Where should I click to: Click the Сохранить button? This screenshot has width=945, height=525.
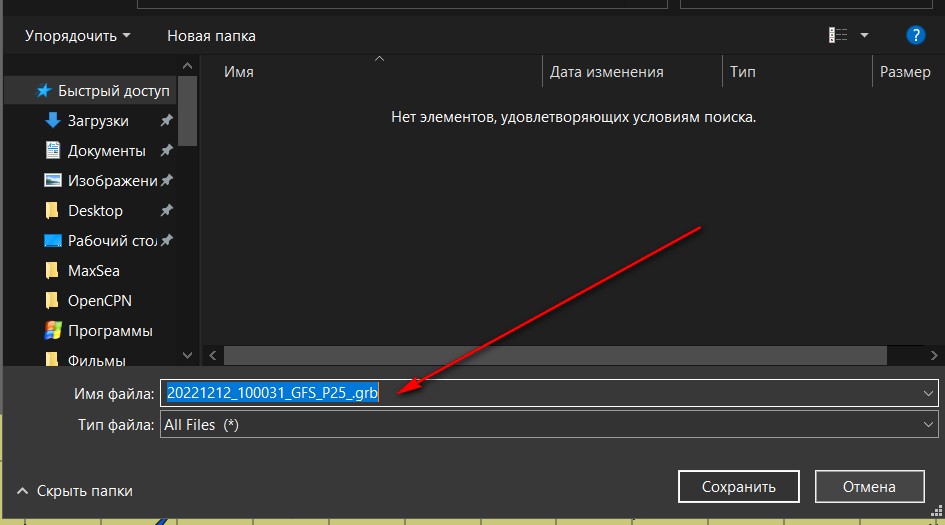(x=738, y=487)
